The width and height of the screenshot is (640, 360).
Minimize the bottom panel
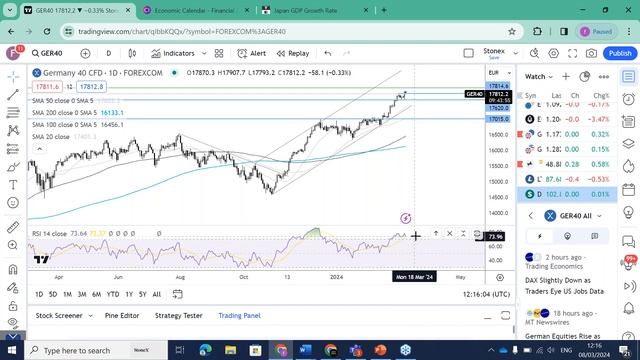click(487, 317)
